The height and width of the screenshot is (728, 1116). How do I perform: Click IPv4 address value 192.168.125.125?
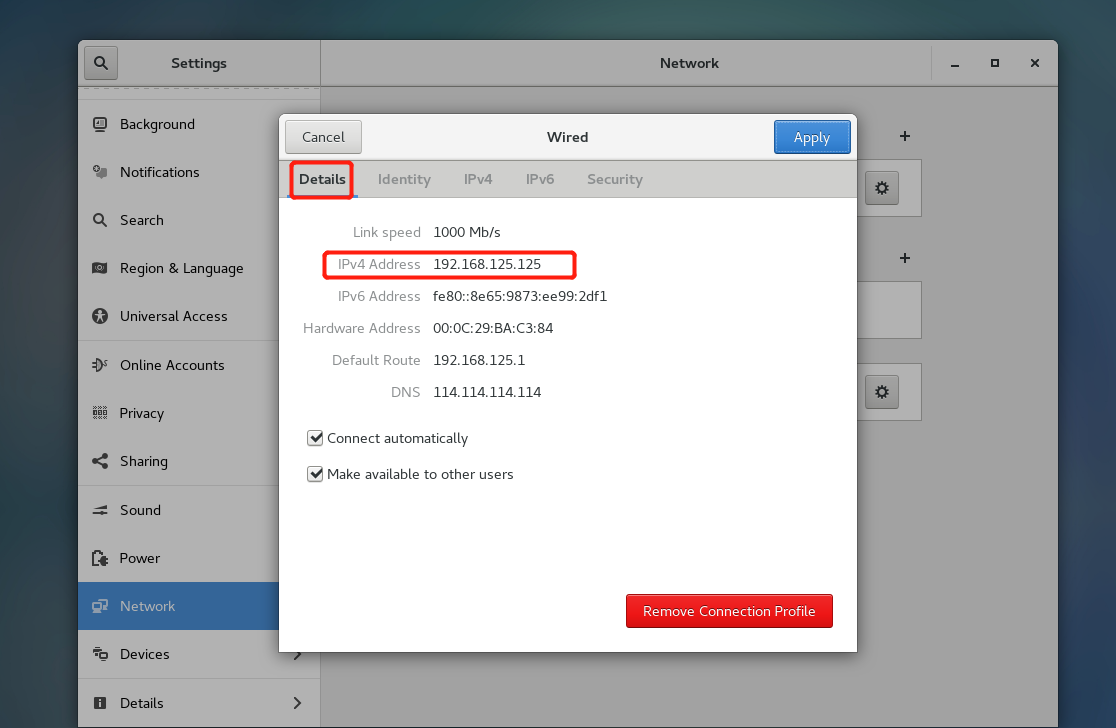pos(487,264)
